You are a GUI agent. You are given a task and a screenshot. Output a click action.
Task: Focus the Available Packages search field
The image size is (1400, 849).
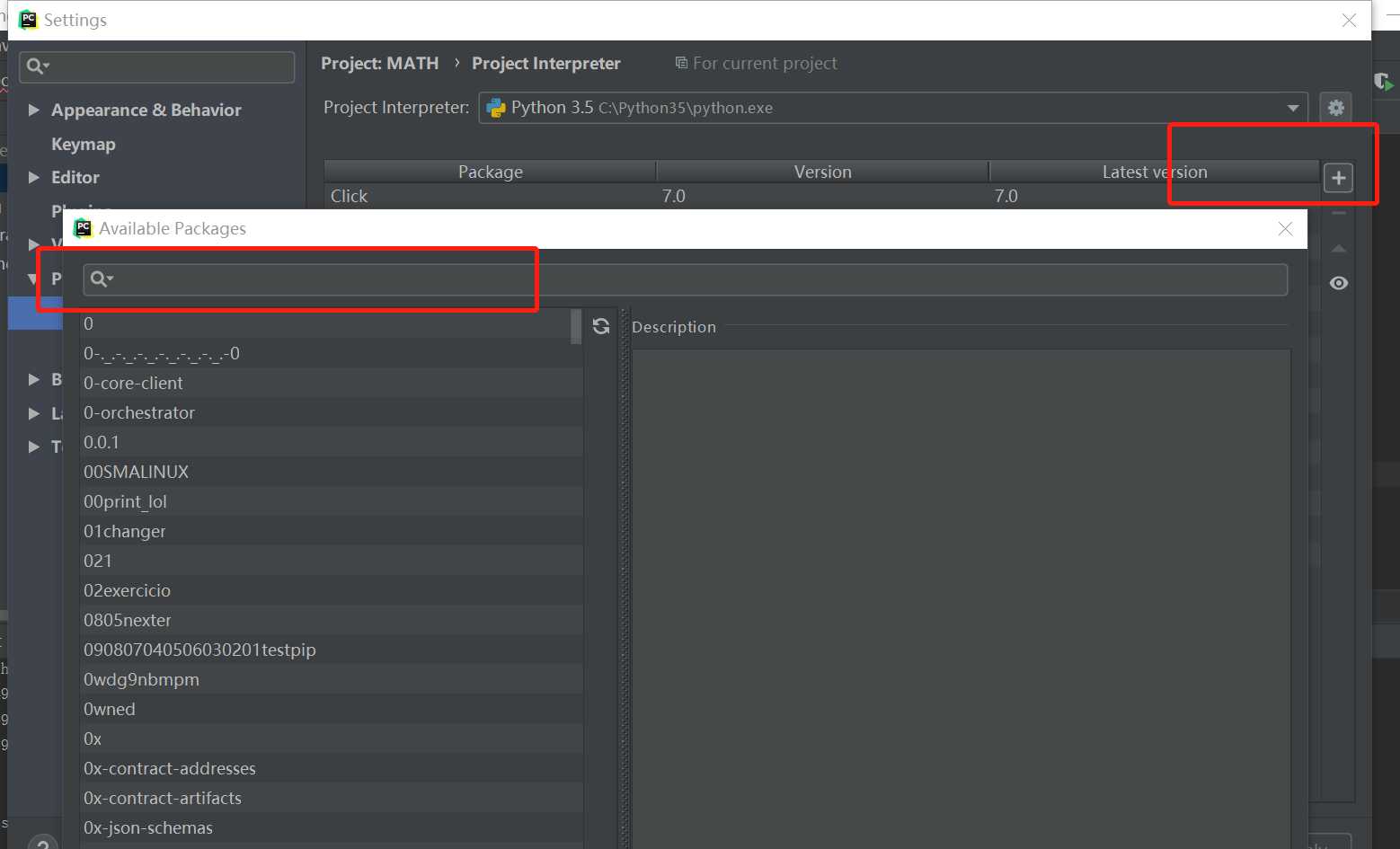(x=685, y=279)
